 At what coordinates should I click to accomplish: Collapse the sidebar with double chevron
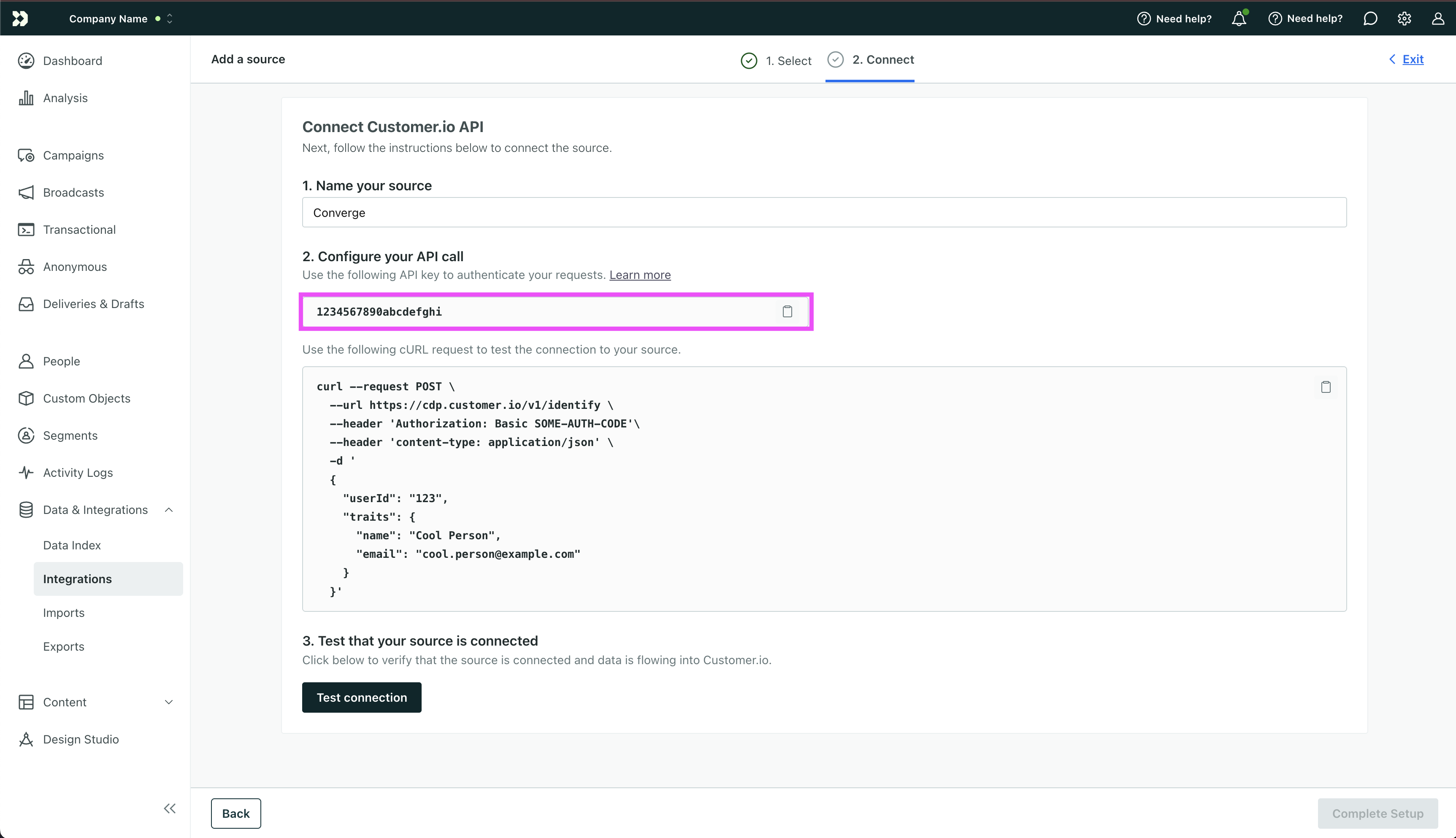point(169,808)
